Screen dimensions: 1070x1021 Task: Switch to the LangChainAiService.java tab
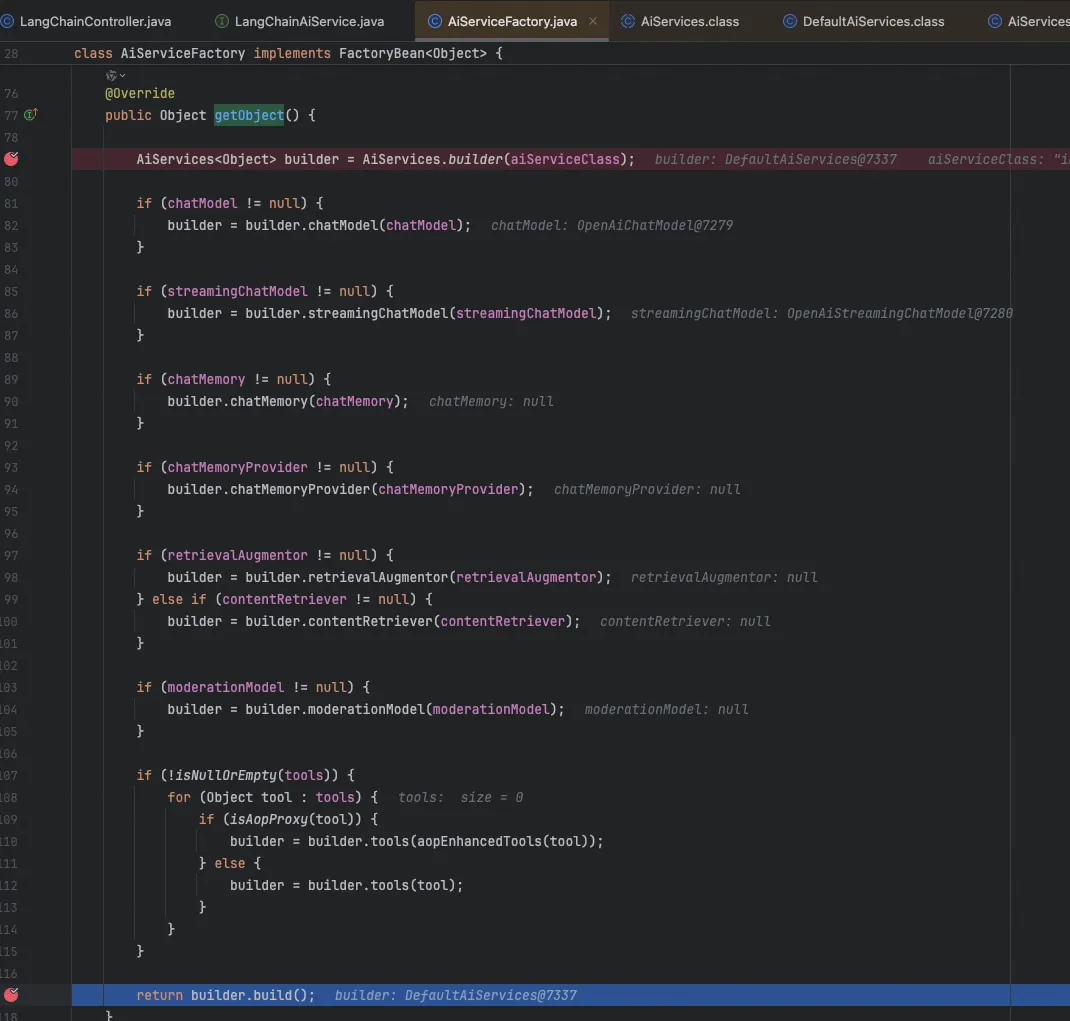pos(308,21)
